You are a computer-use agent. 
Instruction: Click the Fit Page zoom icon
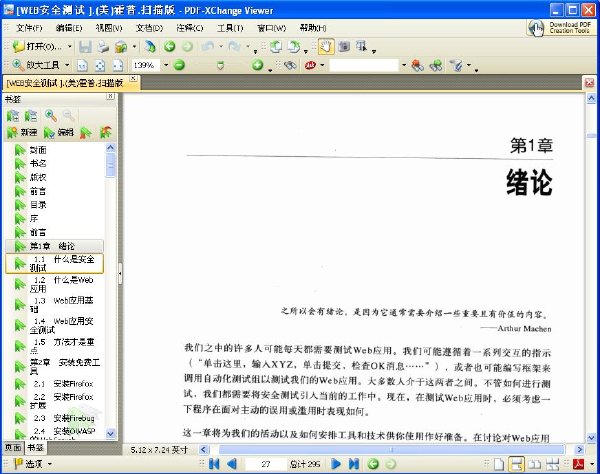click(x=100, y=65)
